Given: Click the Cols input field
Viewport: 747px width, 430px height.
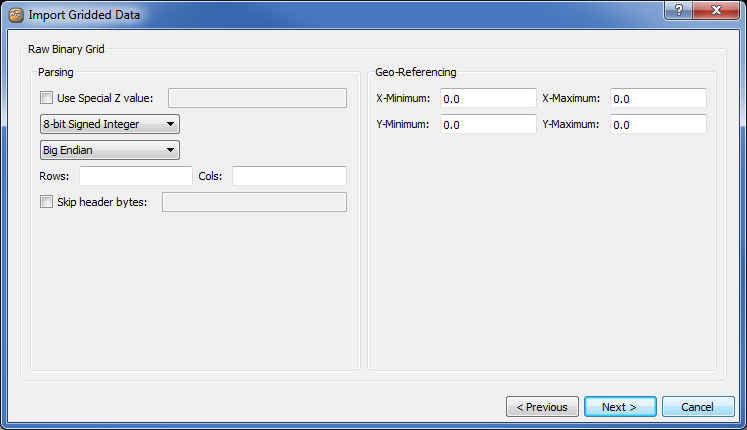Looking at the screenshot, I should 289,176.
